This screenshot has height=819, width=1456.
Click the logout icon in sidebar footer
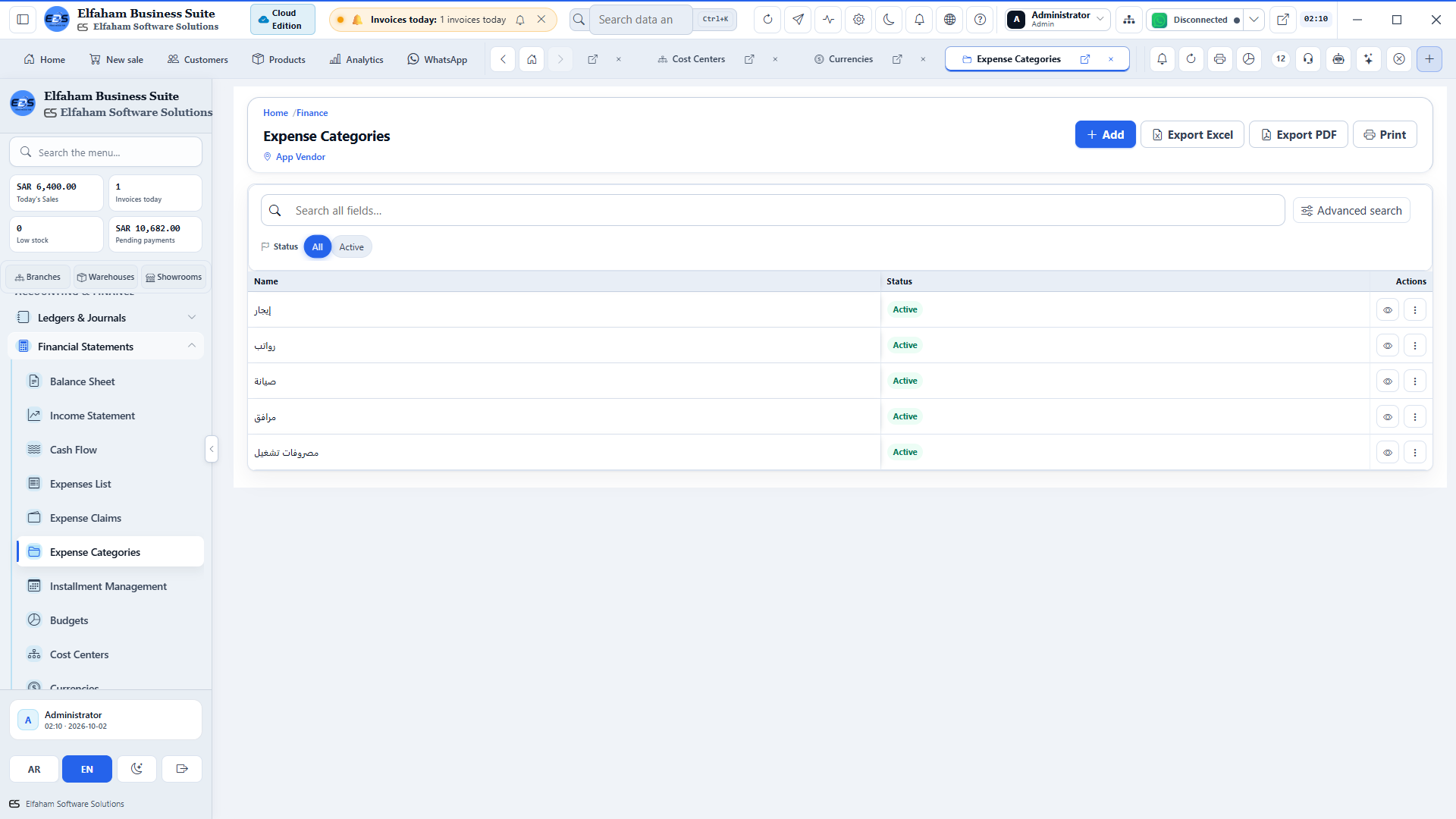pos(182,769)
